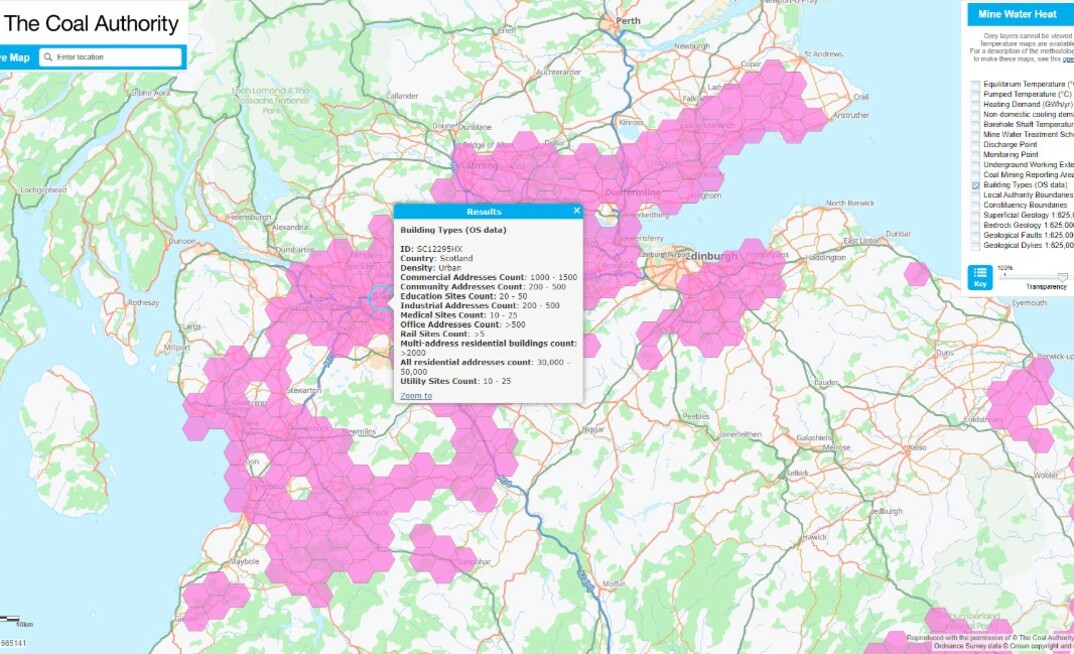Click the search magnifier icon
The width and height of the screenshot is (1074, 654).
point(47,58)
